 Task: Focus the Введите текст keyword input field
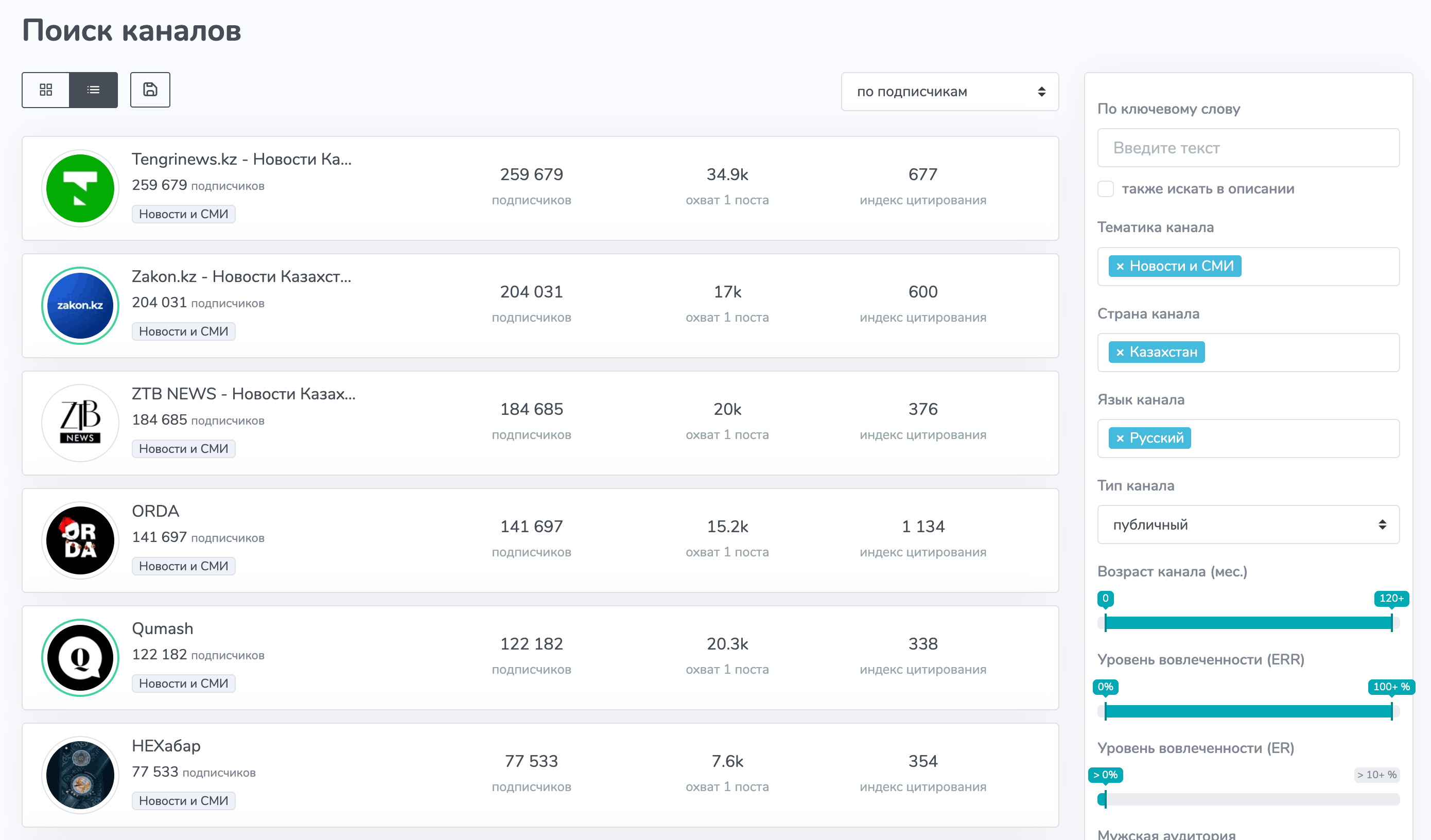[x=1248, y=148]
